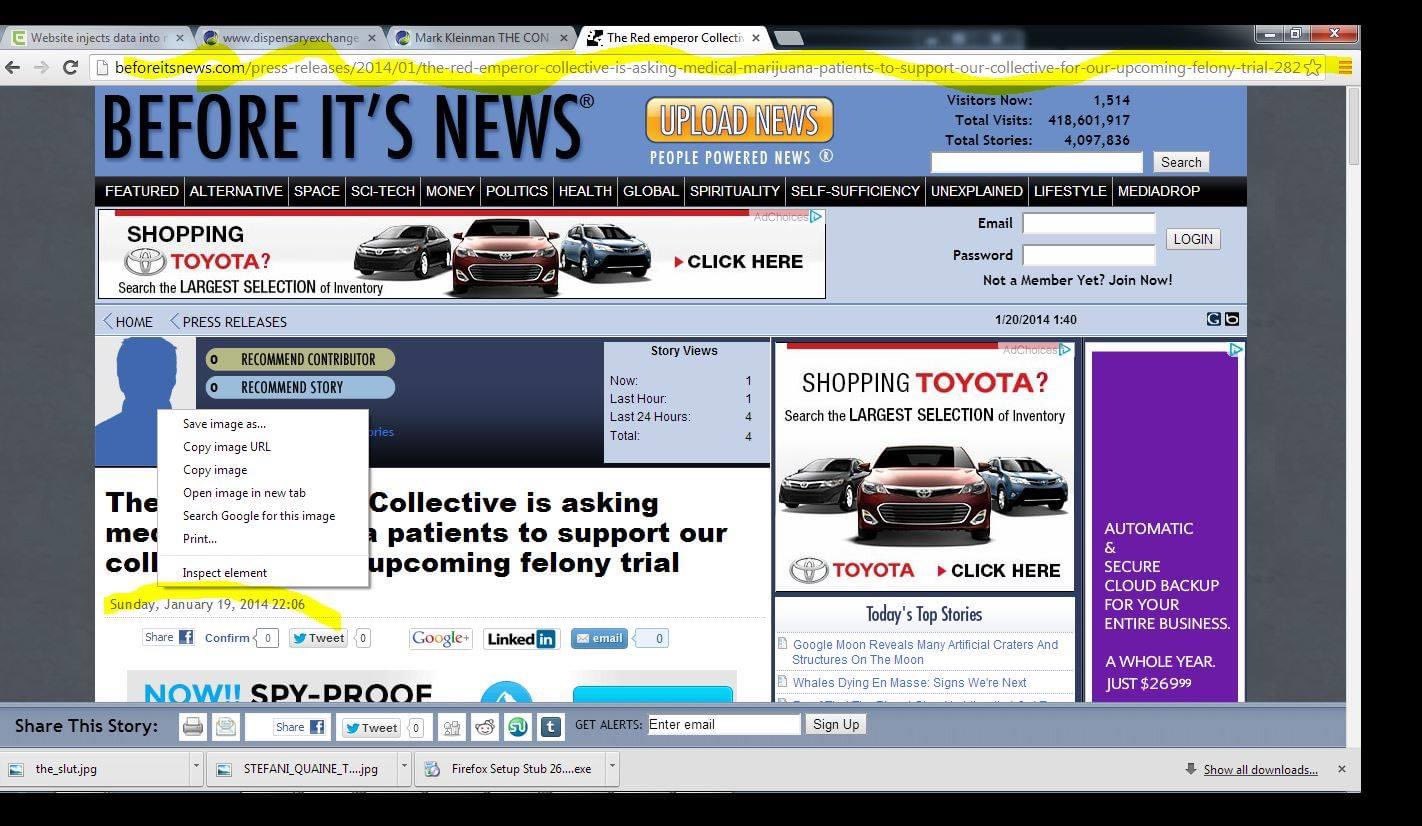This screenshot has height=826, width=1422.
Task: Share via StumbleUpon icon in bottom bar
Action: (518, 727)
